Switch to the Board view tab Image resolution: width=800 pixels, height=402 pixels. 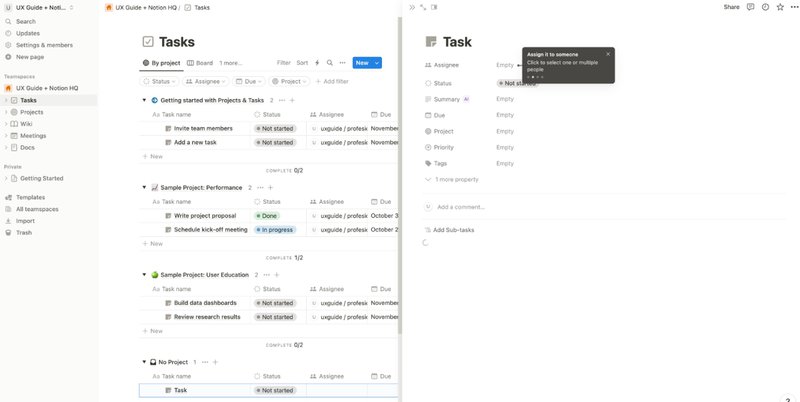click(x=199, y=63)
